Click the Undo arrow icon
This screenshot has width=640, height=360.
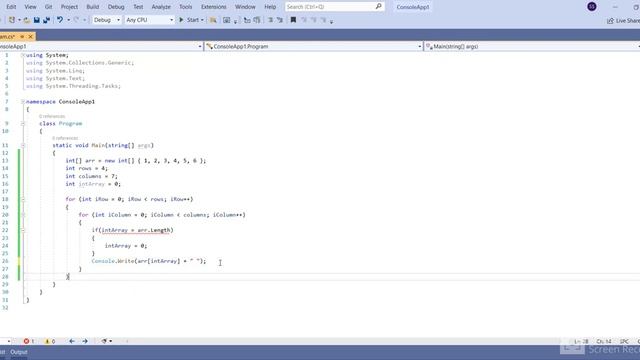click(60, 20)
